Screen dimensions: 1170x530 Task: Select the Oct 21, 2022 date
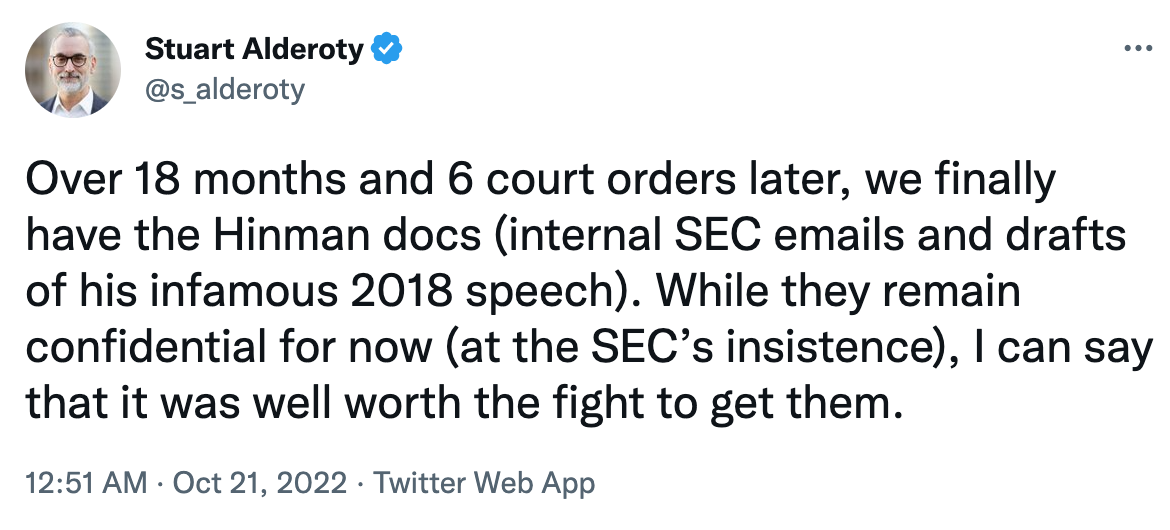[259, 484]
